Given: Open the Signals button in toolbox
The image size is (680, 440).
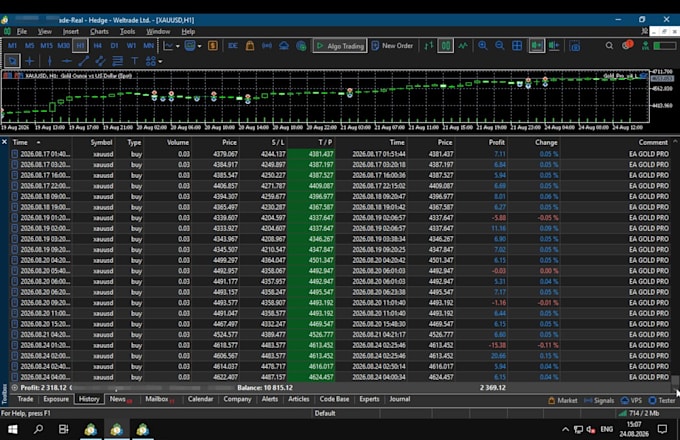Looking at the screenshot, I should 599,401.
